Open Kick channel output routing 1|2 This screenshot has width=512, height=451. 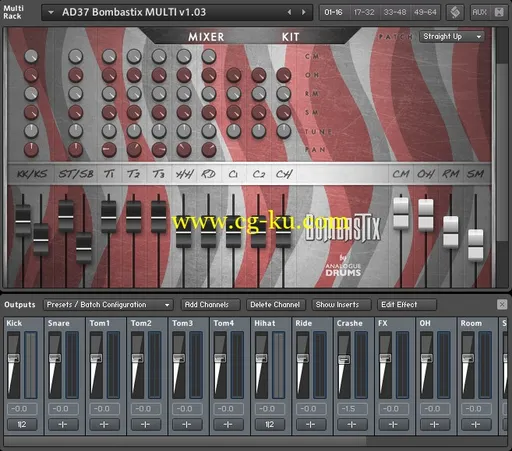click(x=22, y=424)
